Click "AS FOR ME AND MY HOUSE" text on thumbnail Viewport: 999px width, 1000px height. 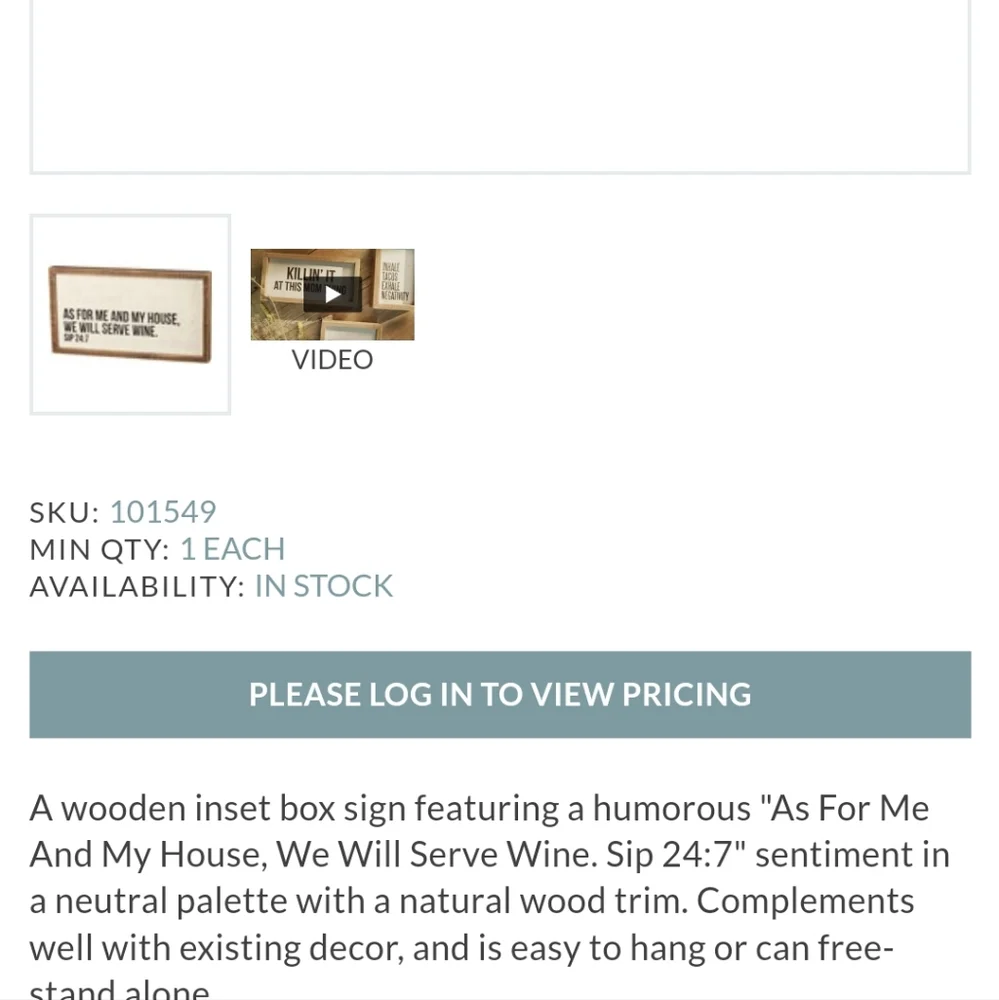121,316
